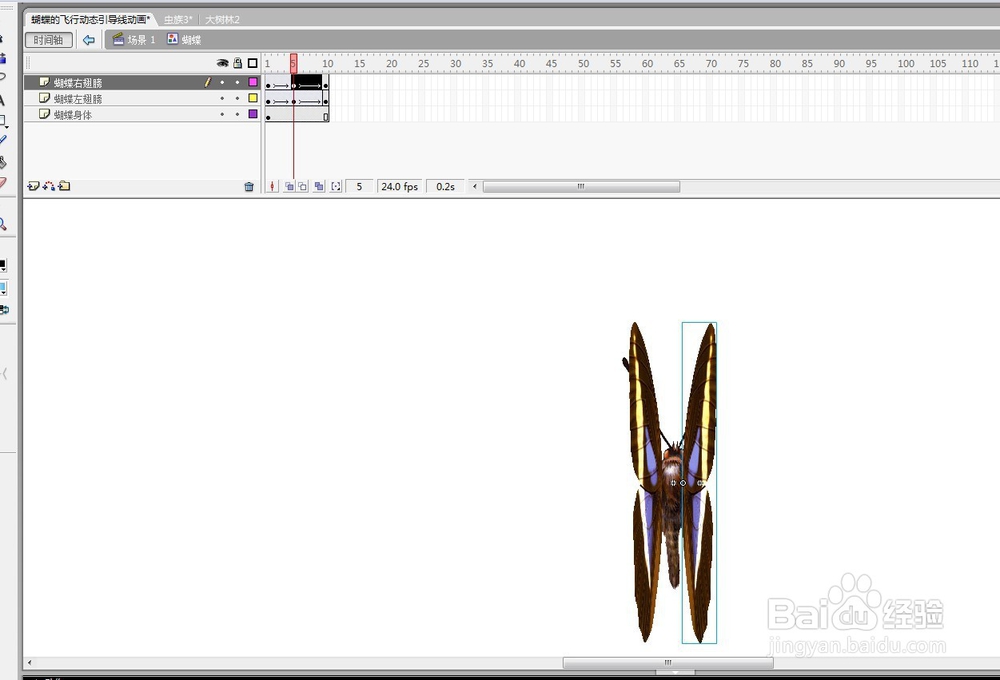Select the 蝴蝶左翅膀 layer name

point(78,99)
